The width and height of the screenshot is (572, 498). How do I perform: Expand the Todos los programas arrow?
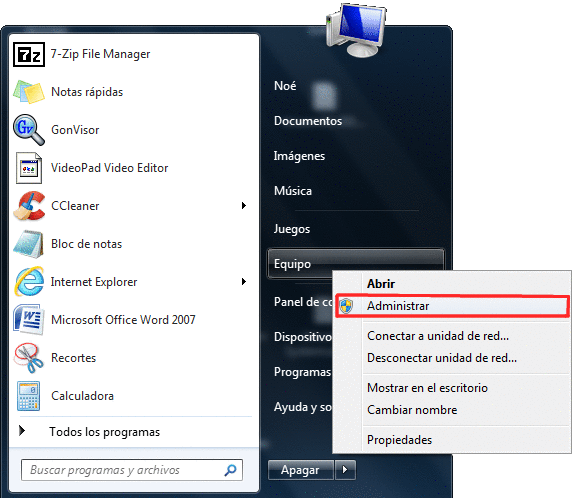pos(22,431)
